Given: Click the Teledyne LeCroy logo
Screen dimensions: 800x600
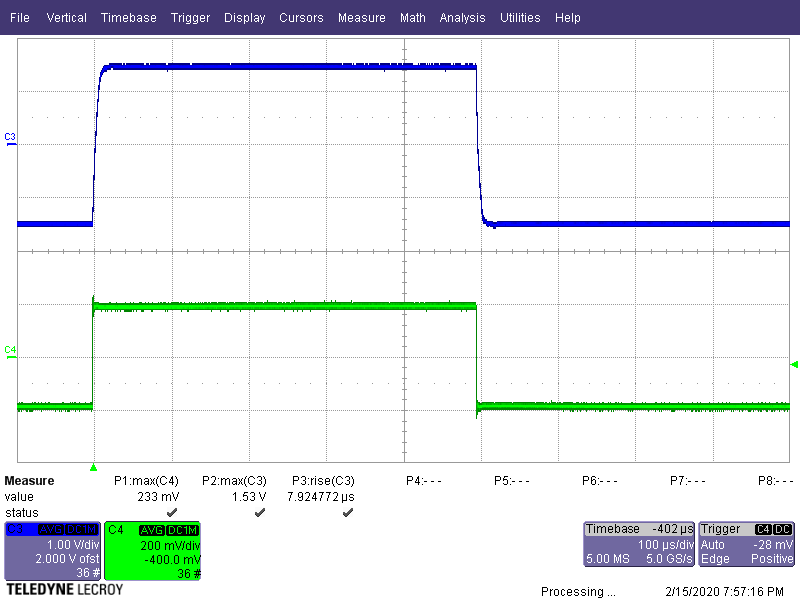Looking at the screenshot, I should [65, 589].
